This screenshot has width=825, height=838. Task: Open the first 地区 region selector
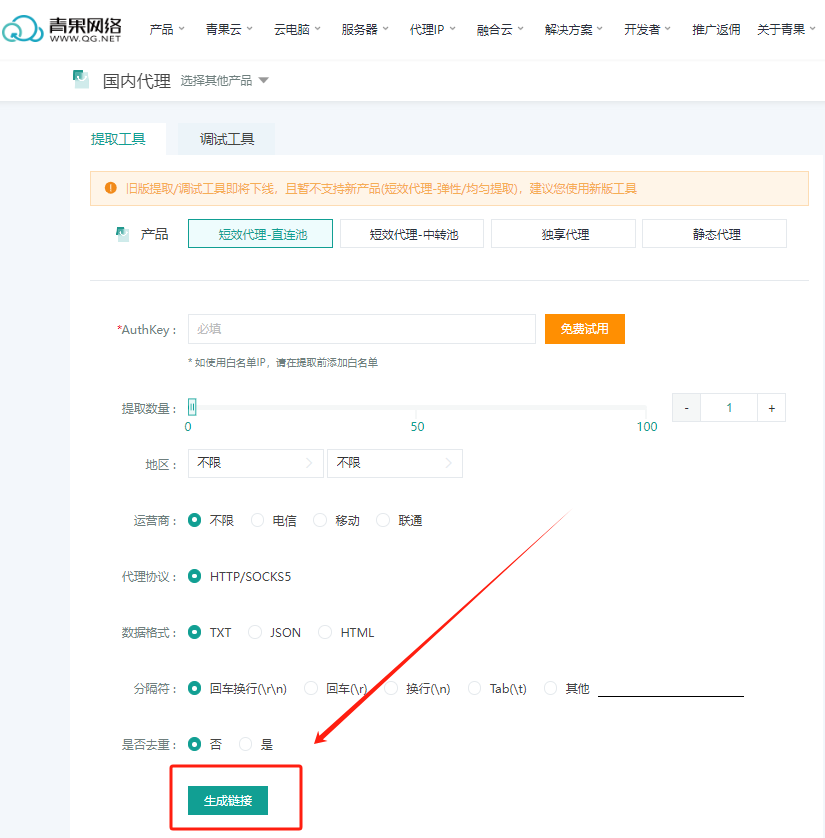[255, 463]
